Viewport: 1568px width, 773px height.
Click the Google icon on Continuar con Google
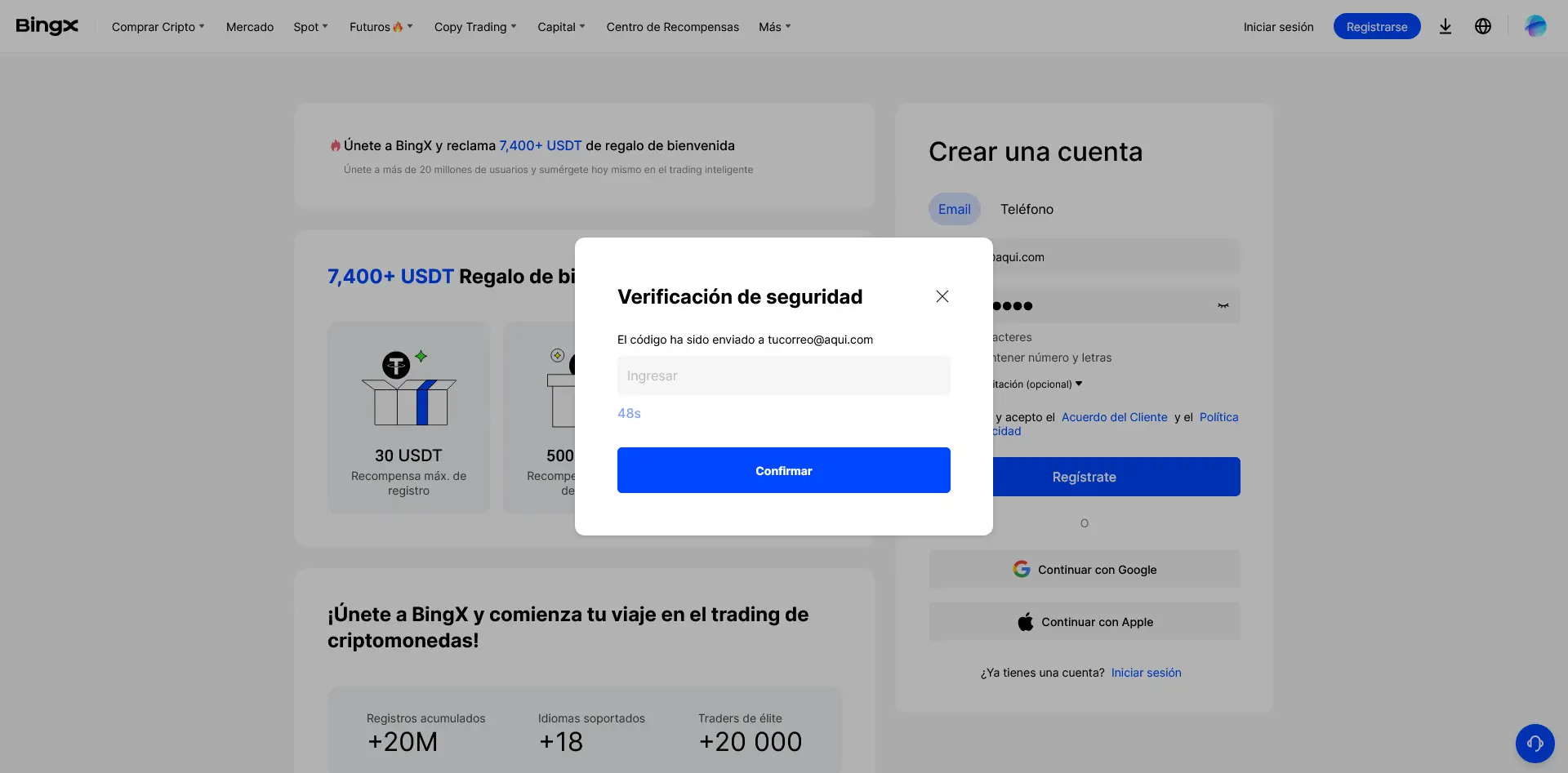point(1022,569)
